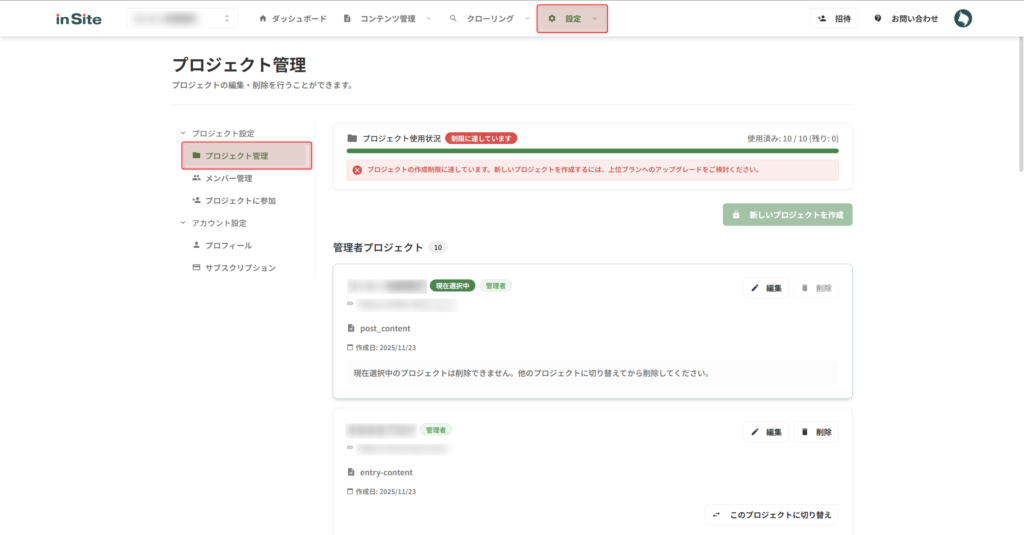Click pencil icon of entry-content project
1024x535 pixels.
[x=755, y=432]
